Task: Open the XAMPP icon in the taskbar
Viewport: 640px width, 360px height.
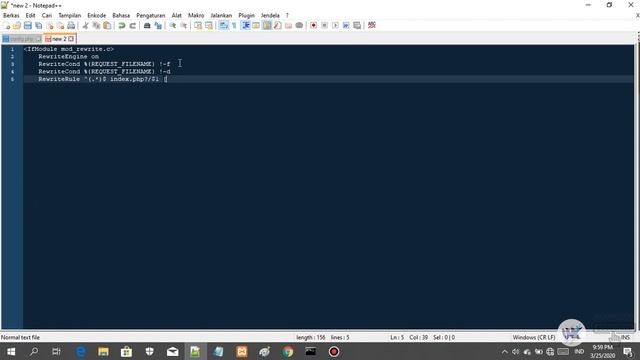Action: click(x=242, y=351)
